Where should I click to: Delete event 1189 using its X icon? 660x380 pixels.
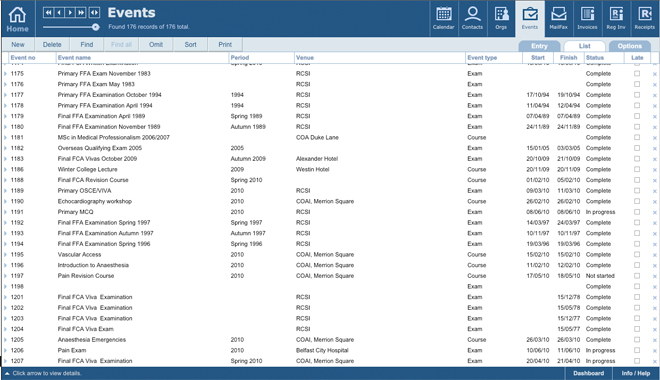tap(655, 191)
